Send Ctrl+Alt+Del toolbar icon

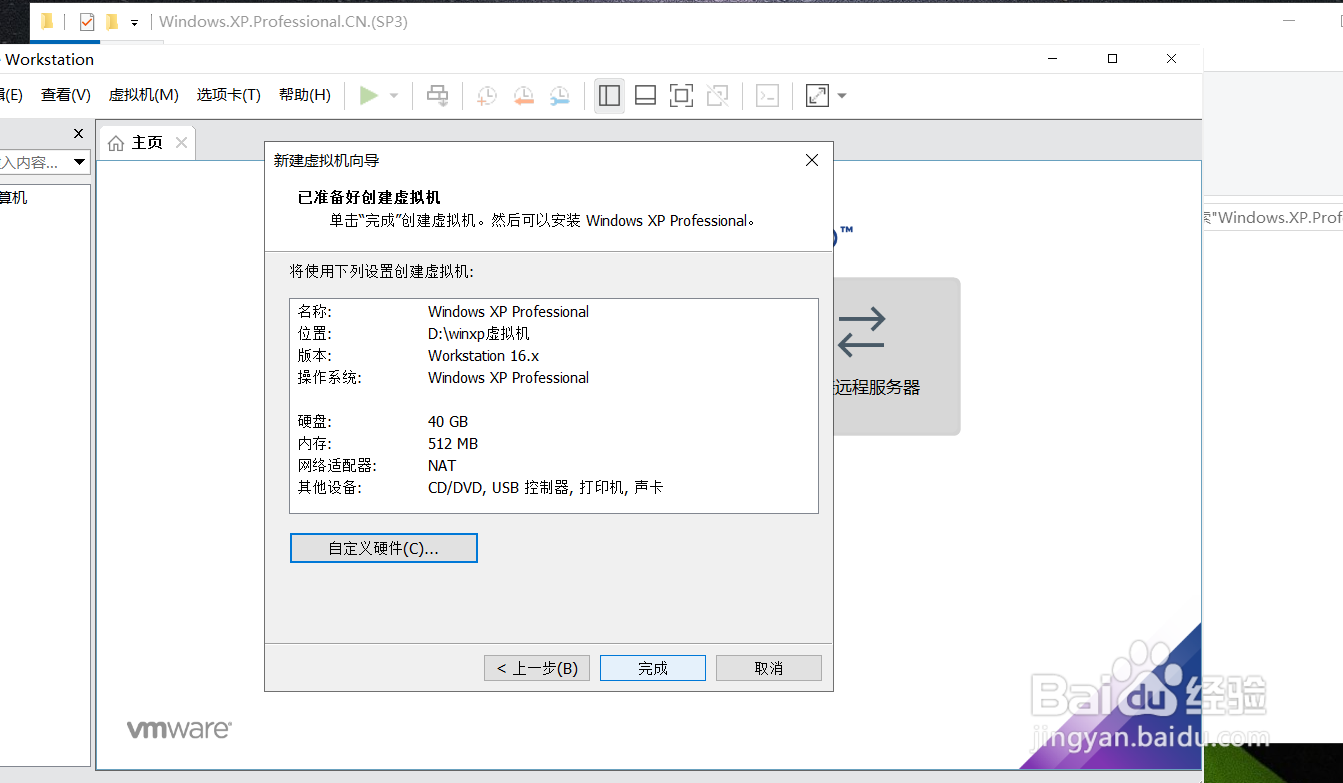pyautogui.click(x=437, y=96)
